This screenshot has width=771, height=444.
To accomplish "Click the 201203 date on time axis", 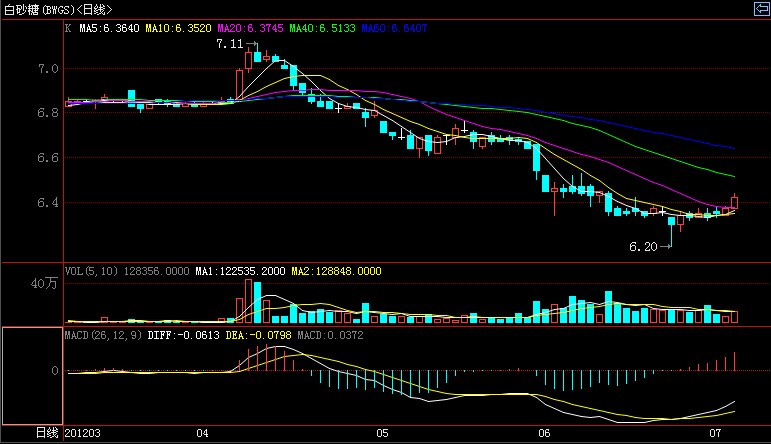I will (x=83, y=433).
